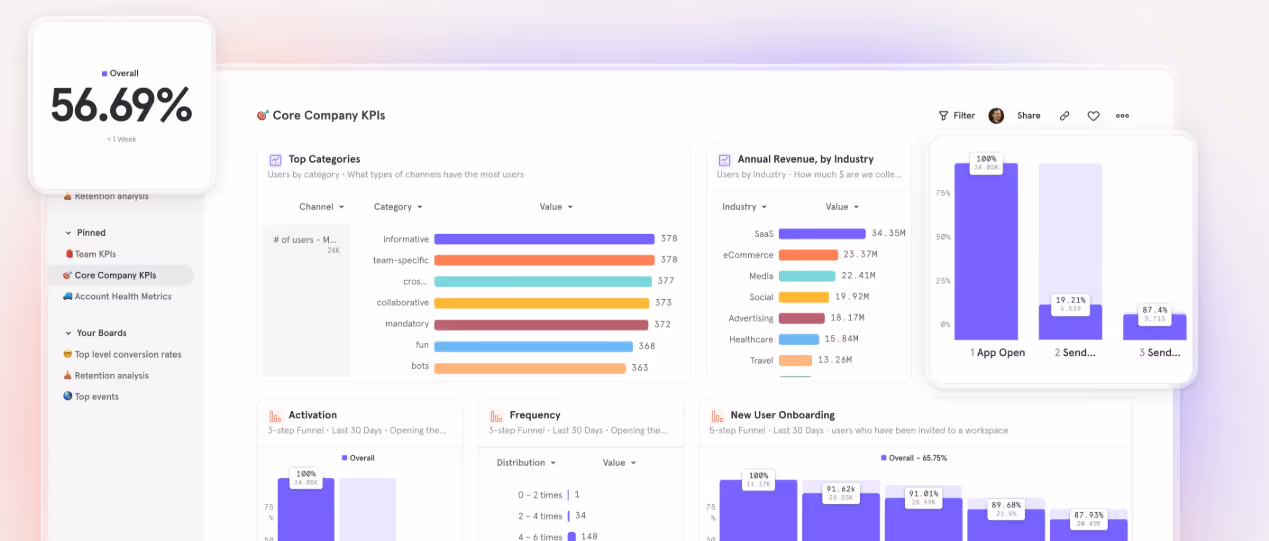Click the New User Onboarding title
This screenshot has width=1269, height=541.
point(782,415)
